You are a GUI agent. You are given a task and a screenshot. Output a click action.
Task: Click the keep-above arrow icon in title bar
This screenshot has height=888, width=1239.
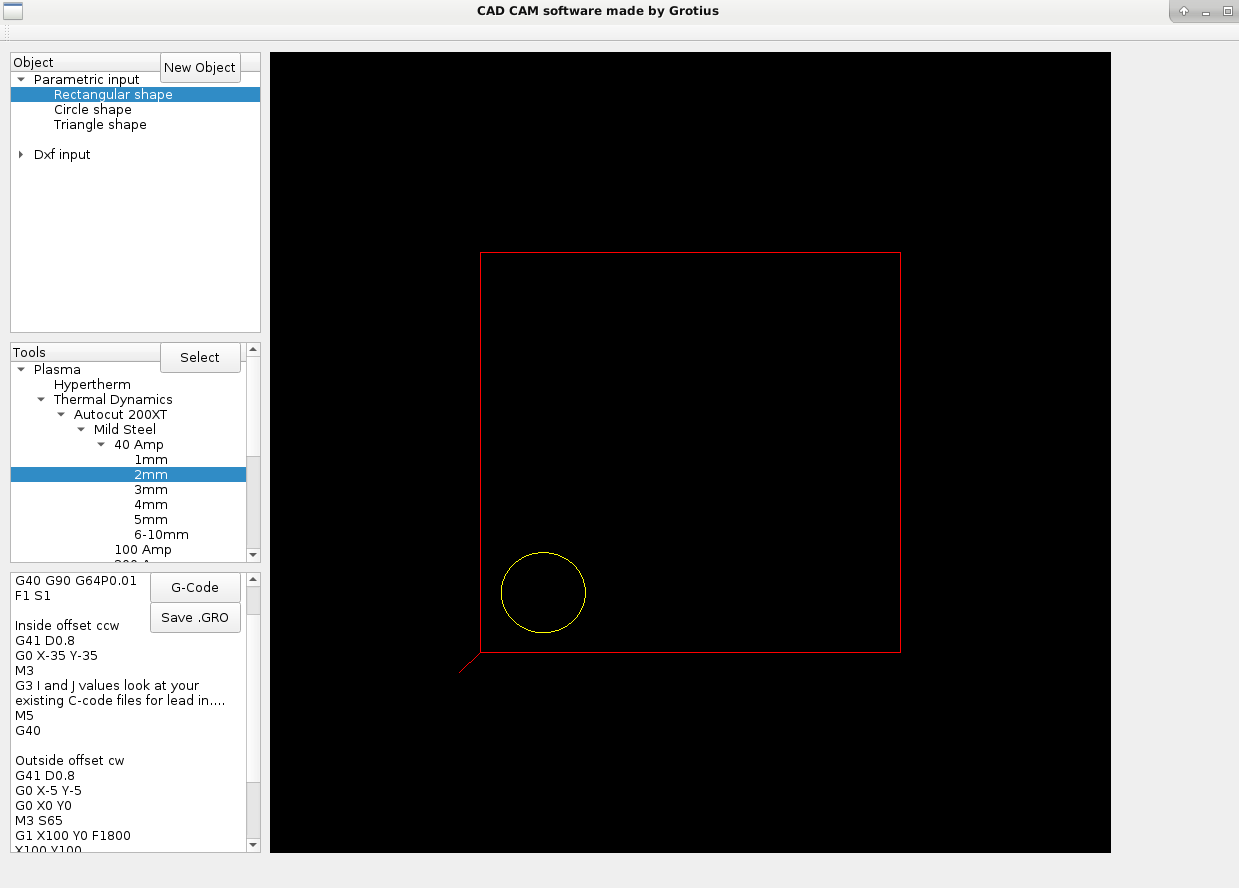coord(1184,11)
